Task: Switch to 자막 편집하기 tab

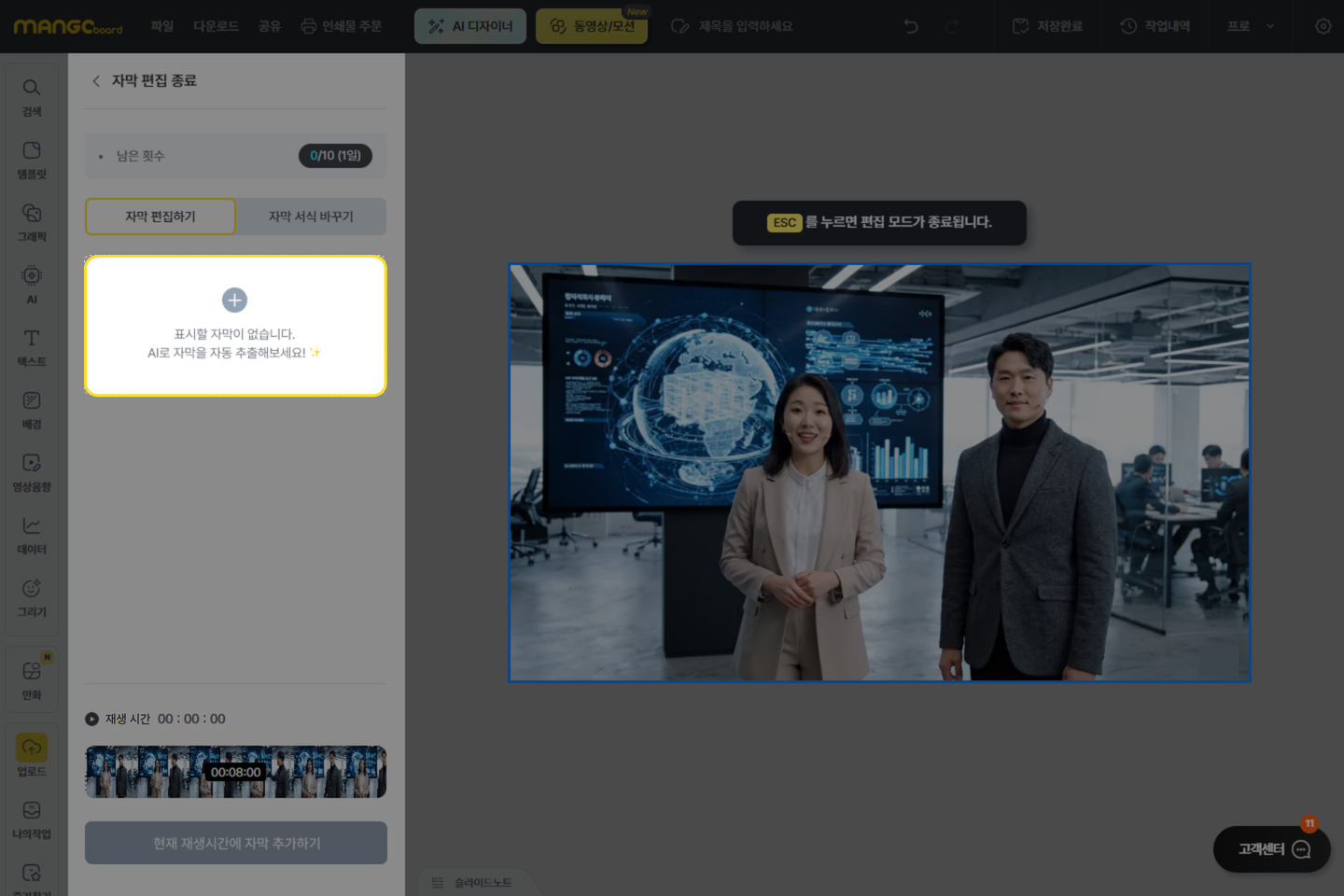Action: (x=161, y=217)
